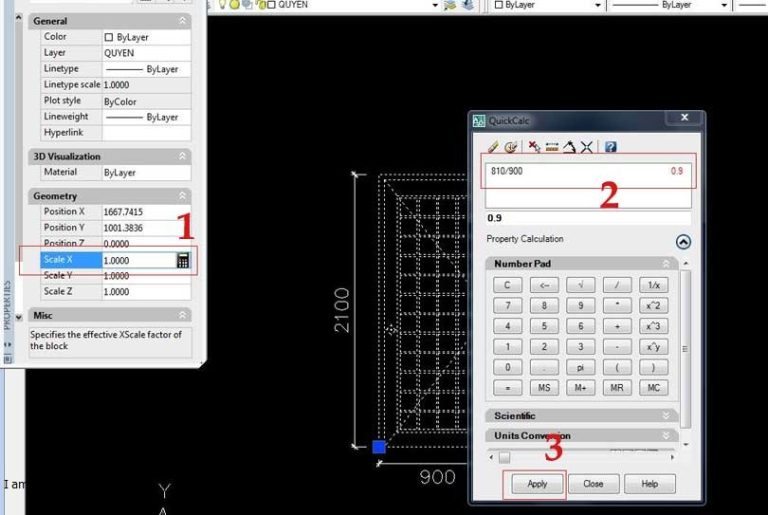Click the Position X value 1667.7415
The height and width of the screenshot is (515, 768).
pos(146,212)
